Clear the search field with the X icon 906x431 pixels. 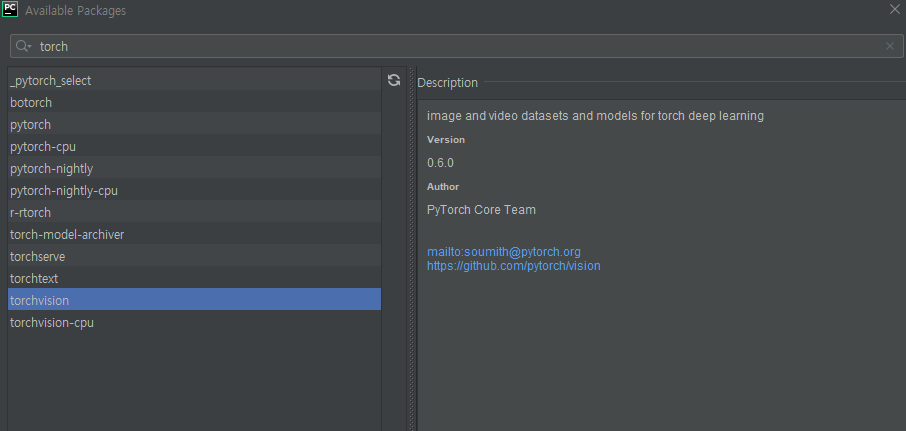pyautogui.click(x=890, y=46)
